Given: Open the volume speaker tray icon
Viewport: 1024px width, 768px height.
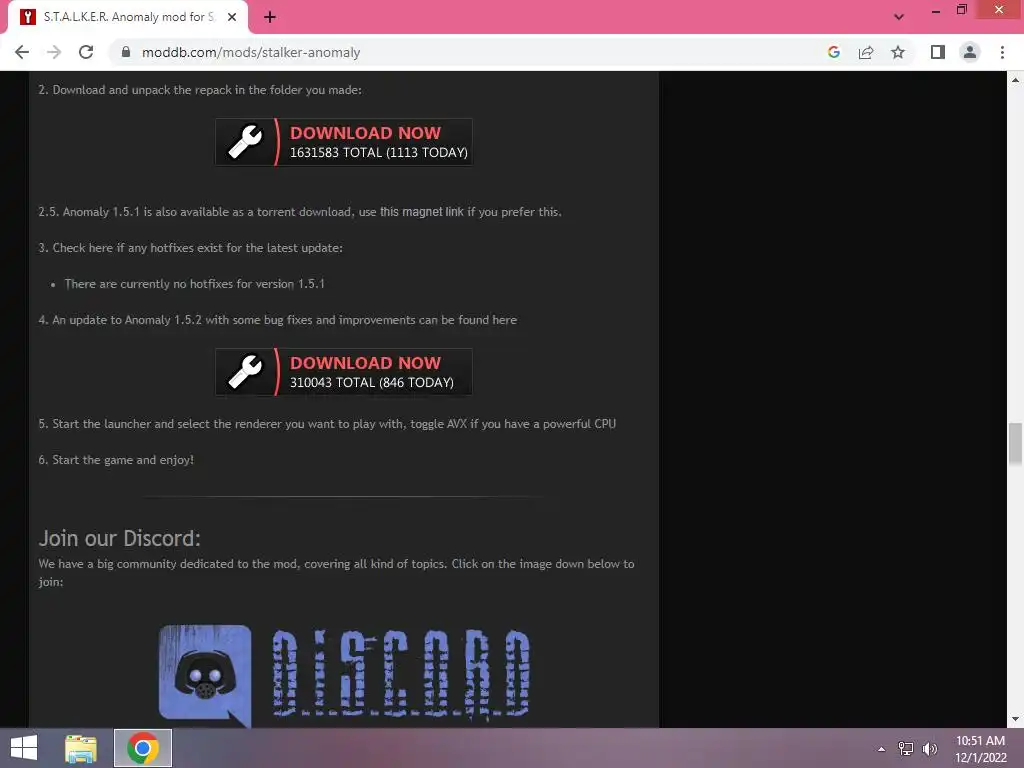Looking at the screenshot, I should [930, 749].
